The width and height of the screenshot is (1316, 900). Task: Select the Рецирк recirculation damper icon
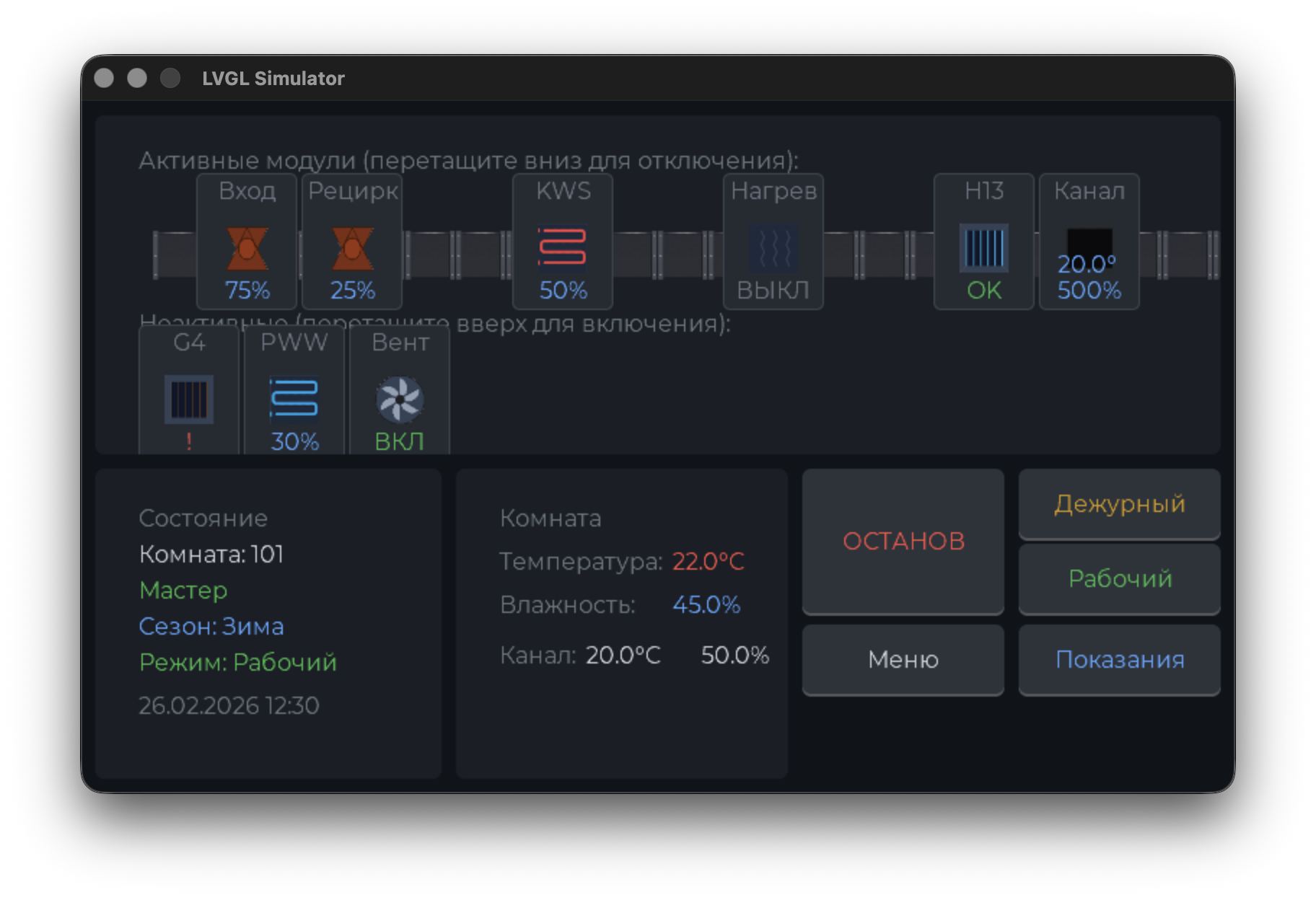pos(352,248)
